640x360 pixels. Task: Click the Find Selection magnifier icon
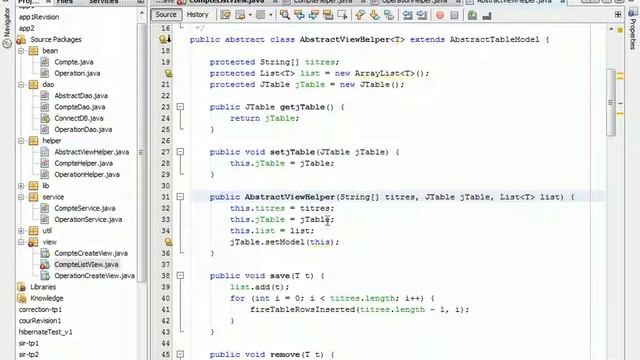[x=284, y=15]
